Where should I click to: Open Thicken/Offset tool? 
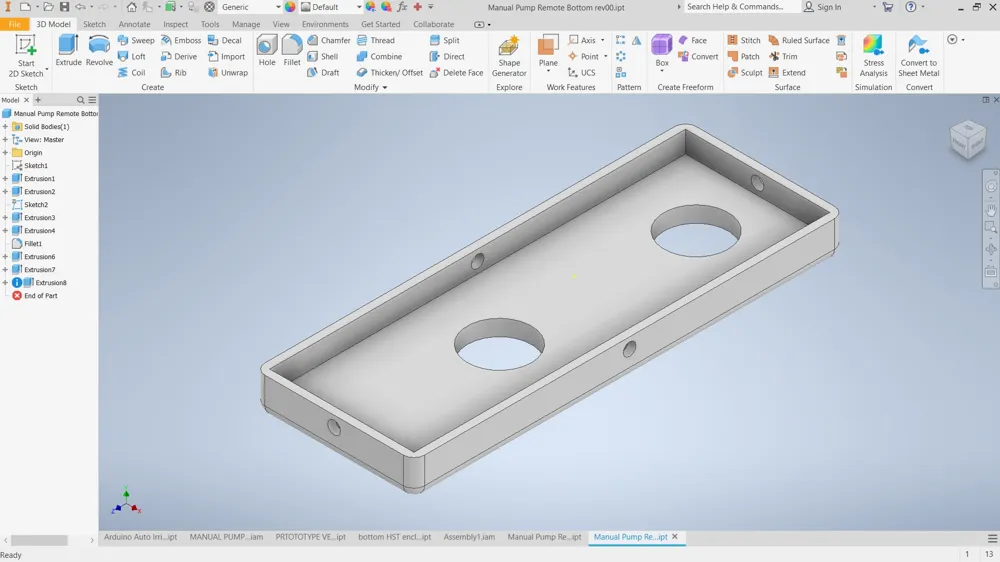[390, 73]
